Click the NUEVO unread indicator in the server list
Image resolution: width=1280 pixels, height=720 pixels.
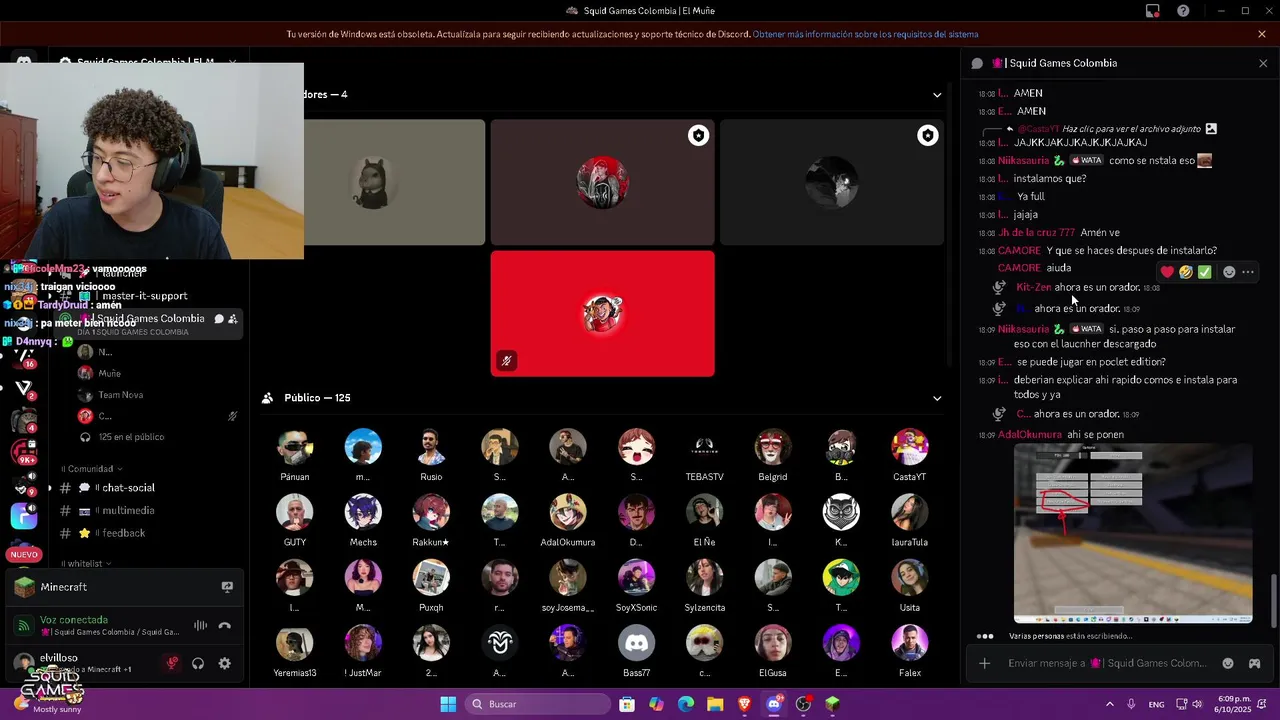pyautogui.click(x=24, y=554)
